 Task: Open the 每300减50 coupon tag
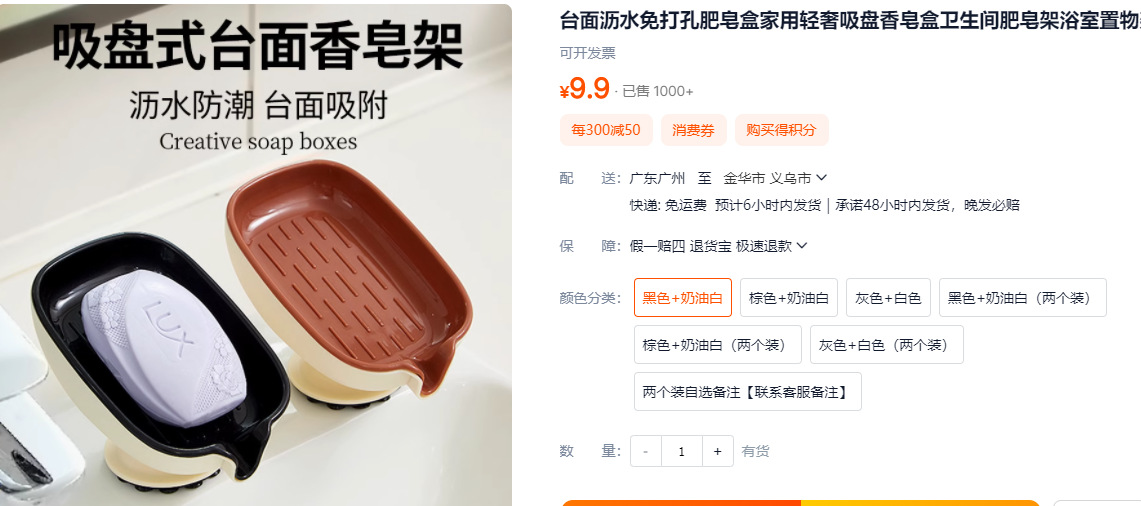(606, 130)
